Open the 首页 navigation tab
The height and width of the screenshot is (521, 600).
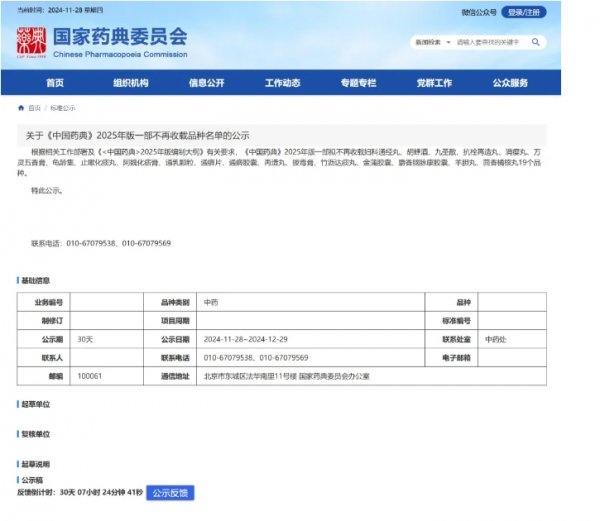pyautogui.click(x=54, y=83)
